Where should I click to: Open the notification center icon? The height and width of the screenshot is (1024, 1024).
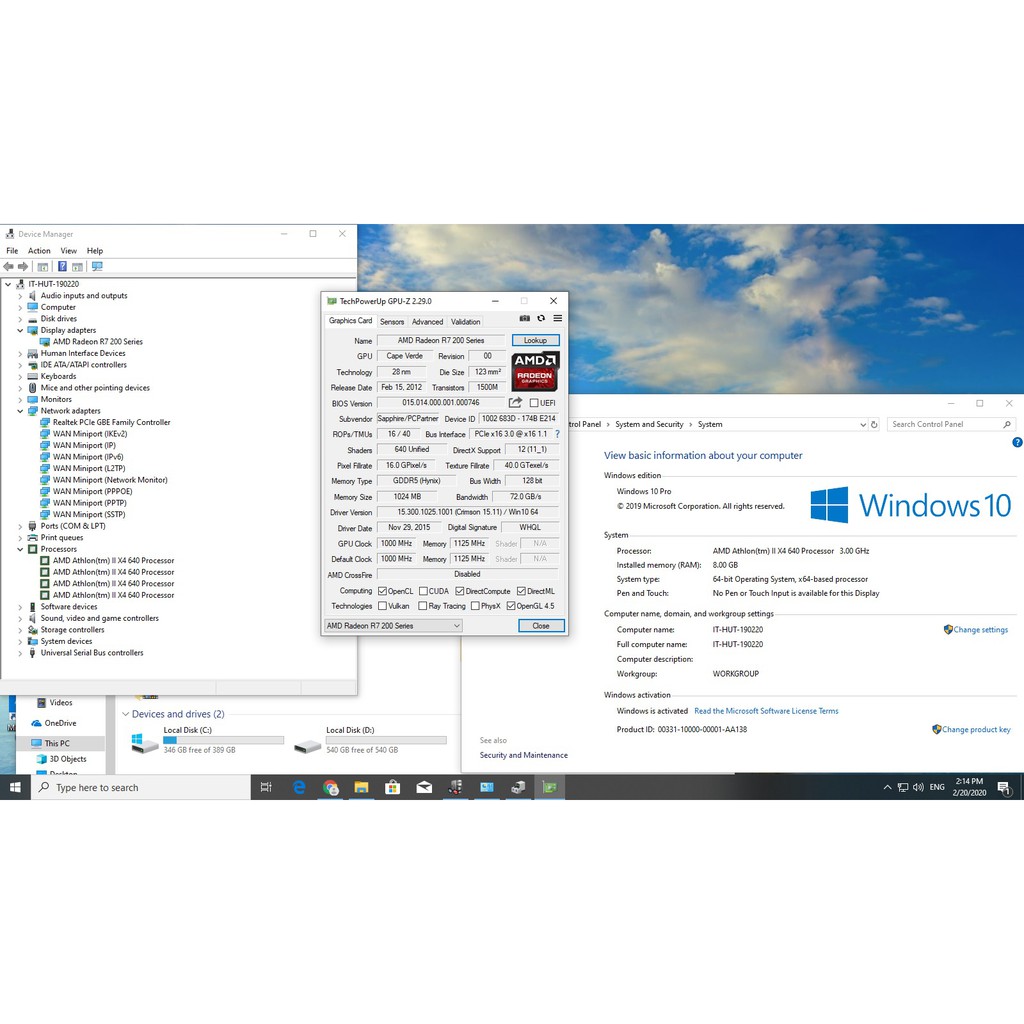1004,788
